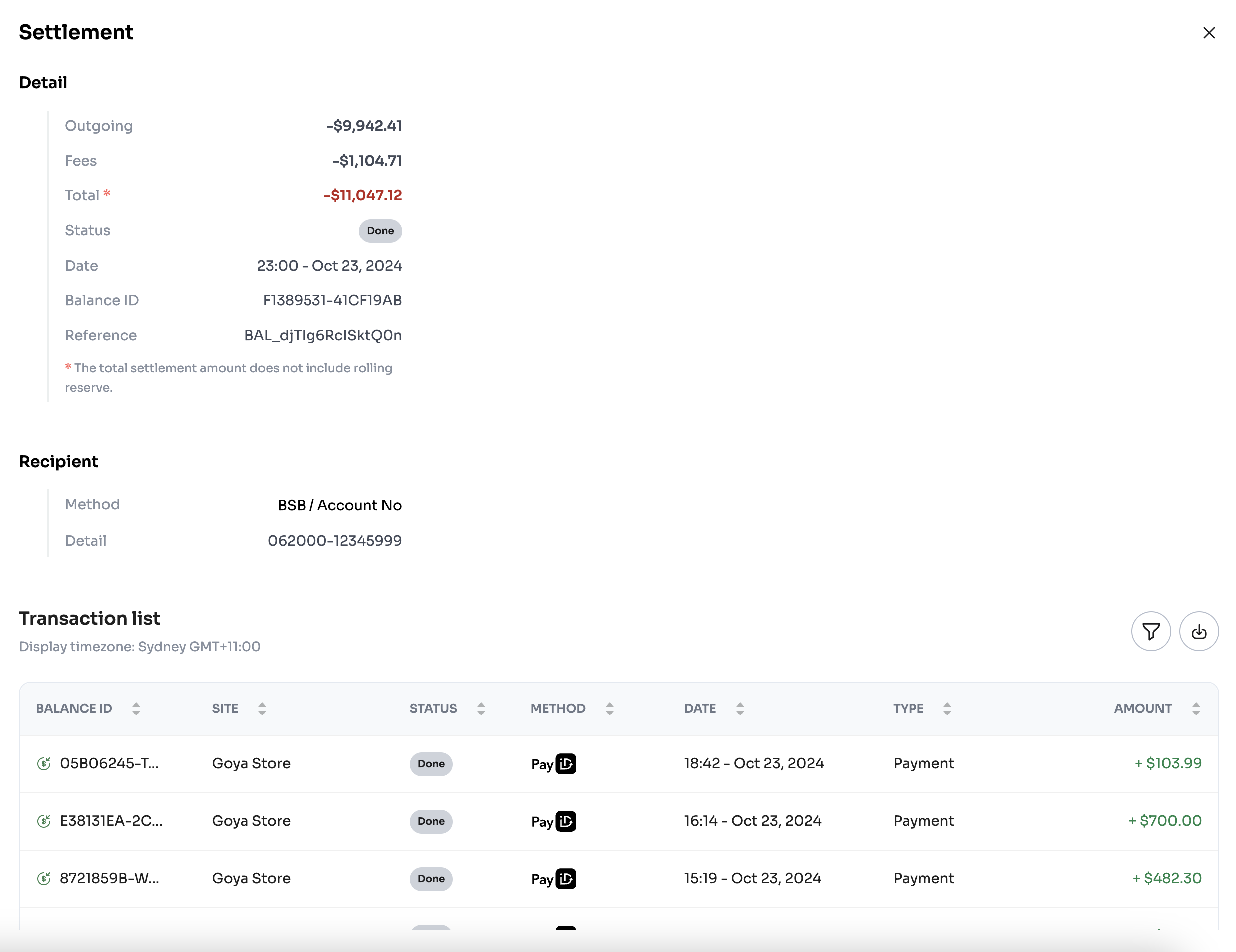Click payment icon beside 05B06245-T...

tap(44, 763)
